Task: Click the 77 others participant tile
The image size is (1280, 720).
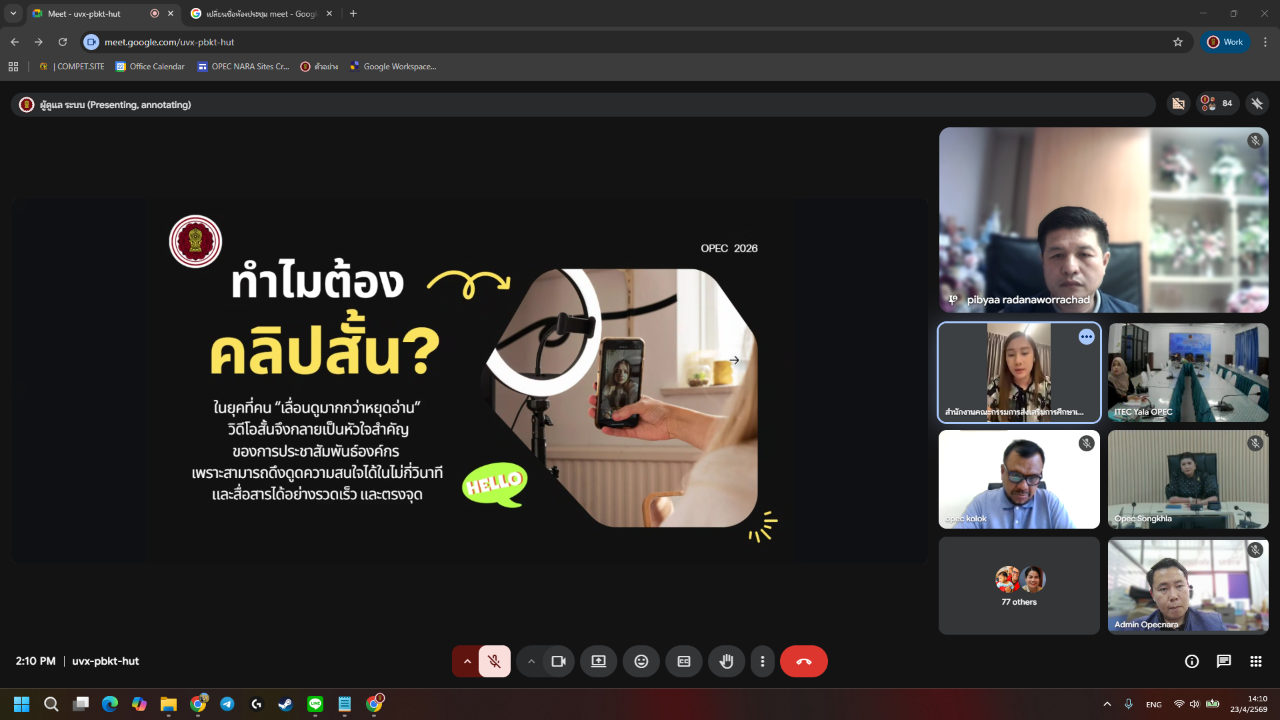Action: tap(1018, 585)
